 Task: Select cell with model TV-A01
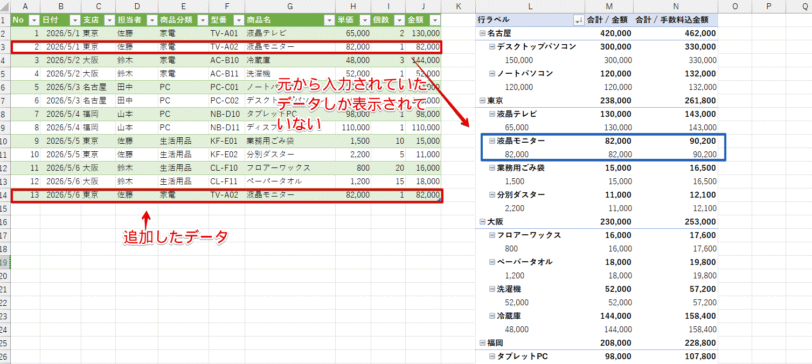(x=226, y=33)
